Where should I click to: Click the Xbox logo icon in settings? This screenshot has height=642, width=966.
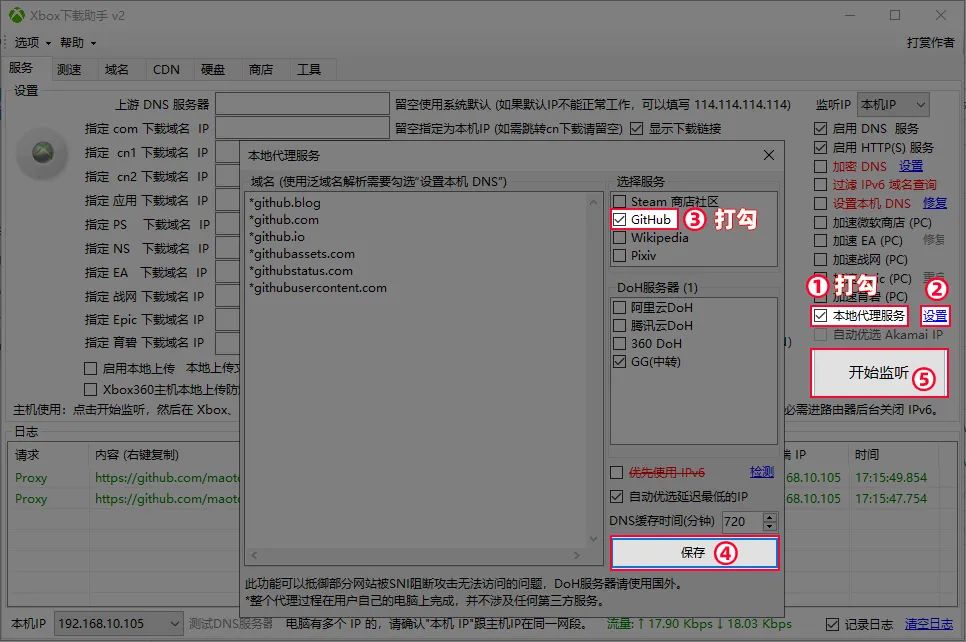42,152
